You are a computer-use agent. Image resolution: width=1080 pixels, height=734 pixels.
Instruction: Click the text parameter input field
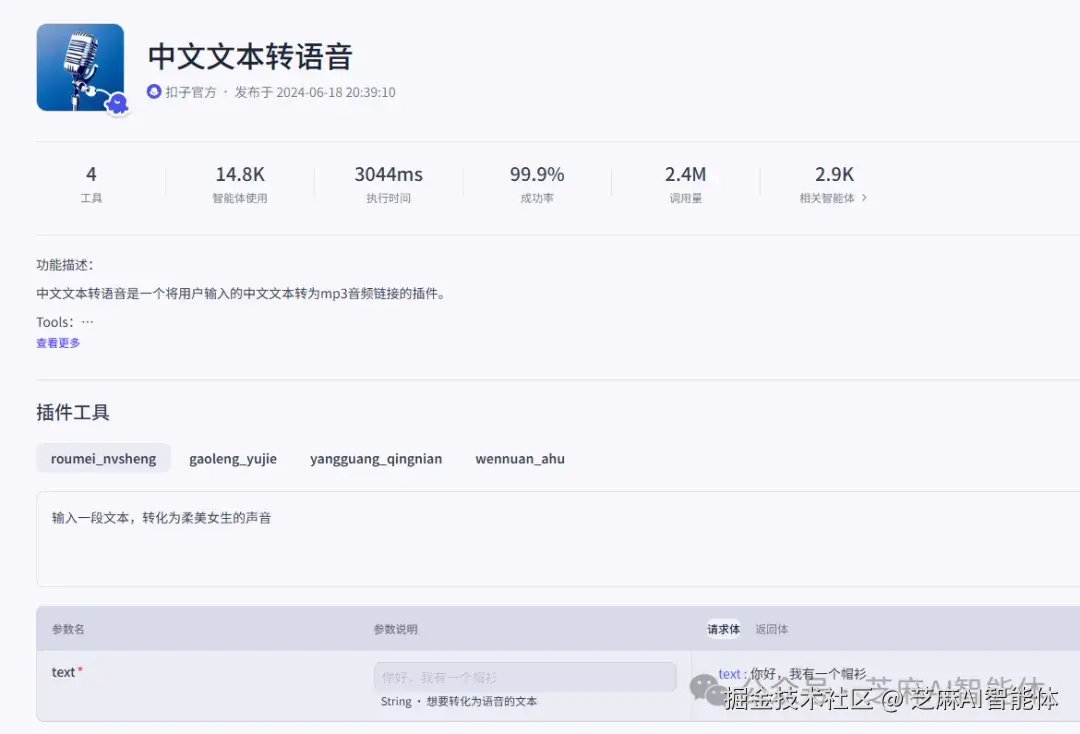pyautogui.click(x=525, y=677)
